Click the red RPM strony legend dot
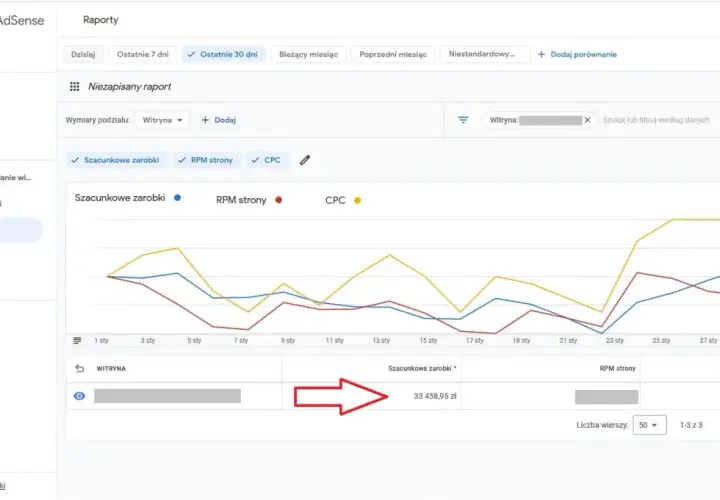Image resolution: width=720 pixels, height=500 pixels. (x=278, y=200)
